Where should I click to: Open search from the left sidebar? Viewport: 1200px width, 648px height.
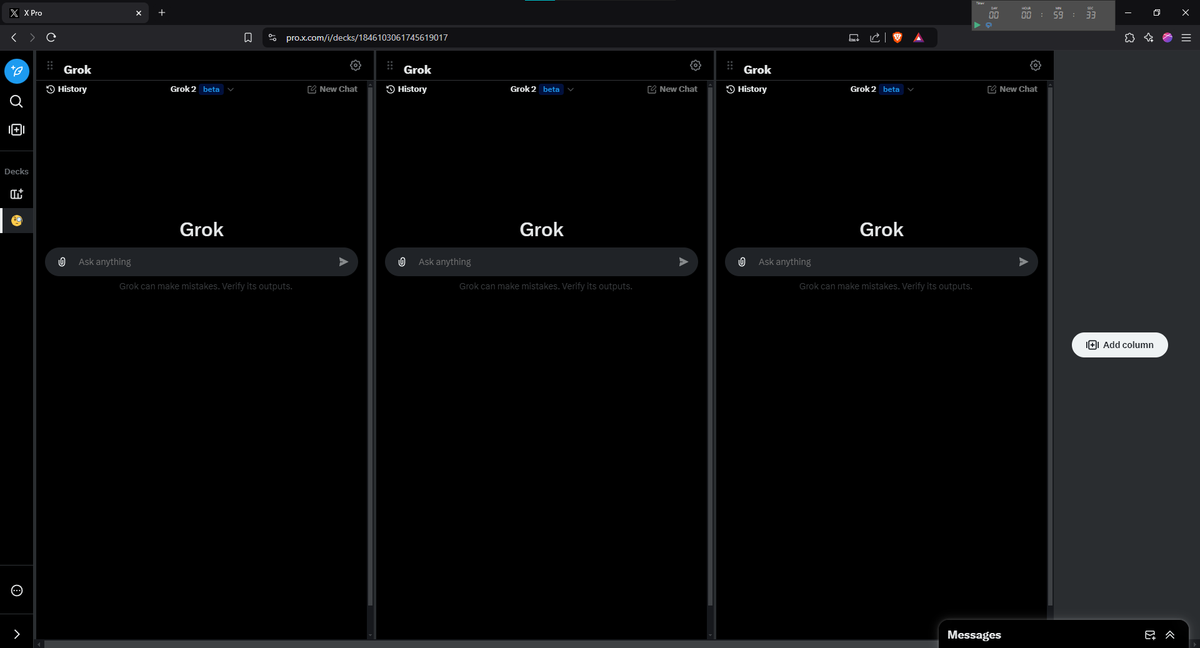click(x=16, y=101)
